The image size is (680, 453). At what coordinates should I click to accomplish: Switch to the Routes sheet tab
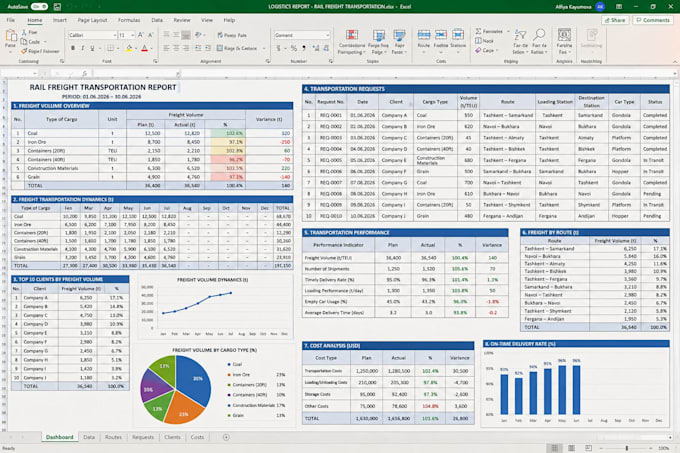click(x=113, y=437)
